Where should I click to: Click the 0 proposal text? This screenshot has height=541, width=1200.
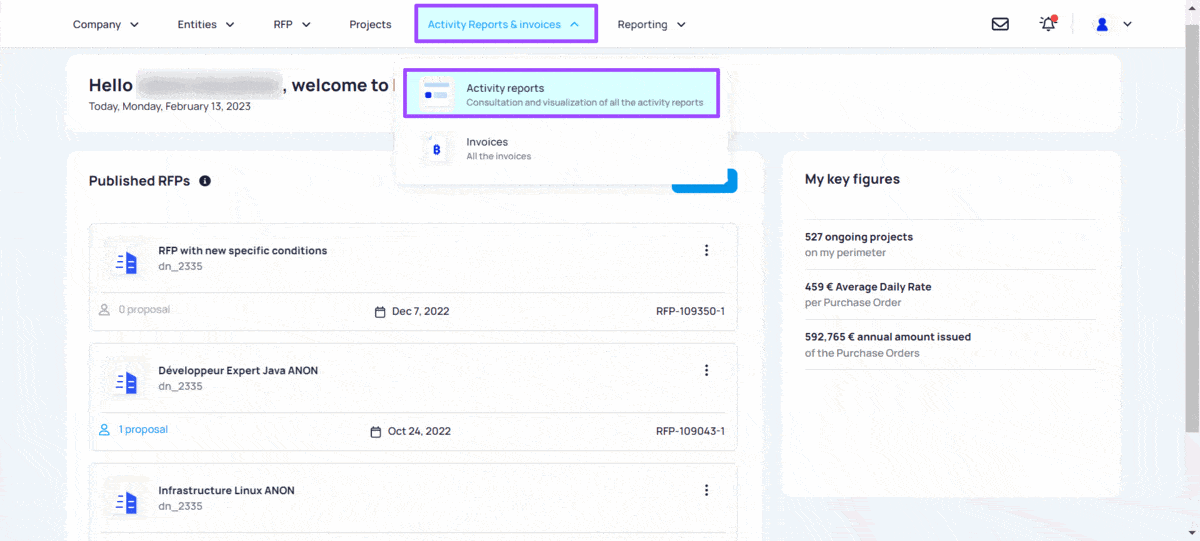[x=144, y=310]
